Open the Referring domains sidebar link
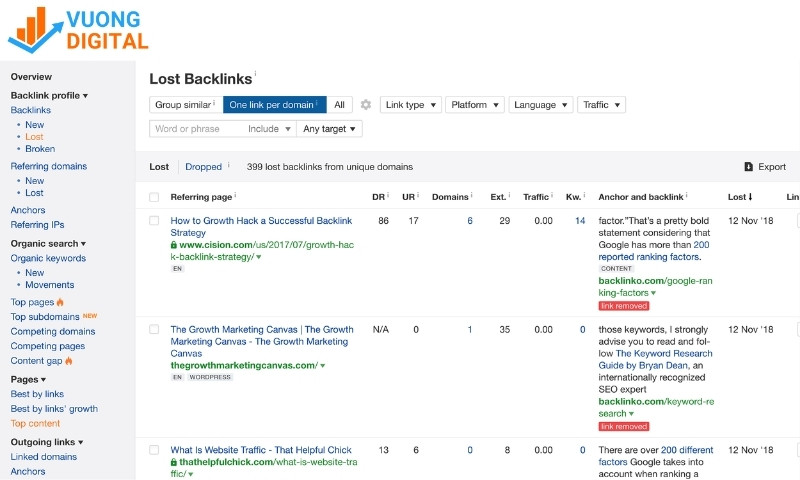 (48, 166)
